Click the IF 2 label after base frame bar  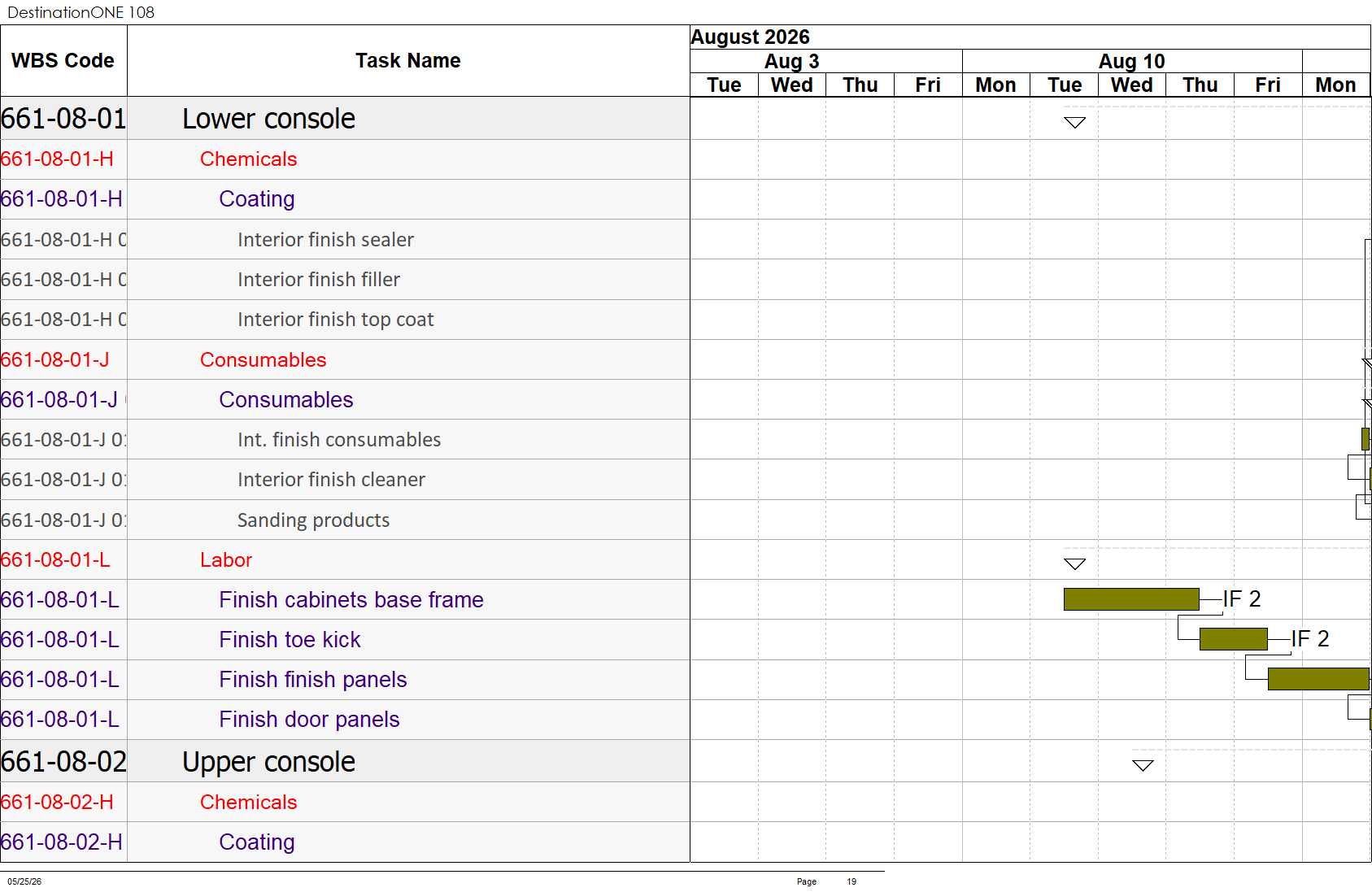tap(1242, 599)
